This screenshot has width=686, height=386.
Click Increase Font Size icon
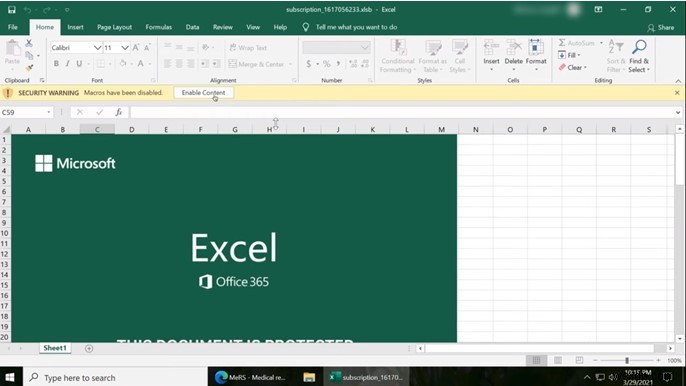(136, 48)
